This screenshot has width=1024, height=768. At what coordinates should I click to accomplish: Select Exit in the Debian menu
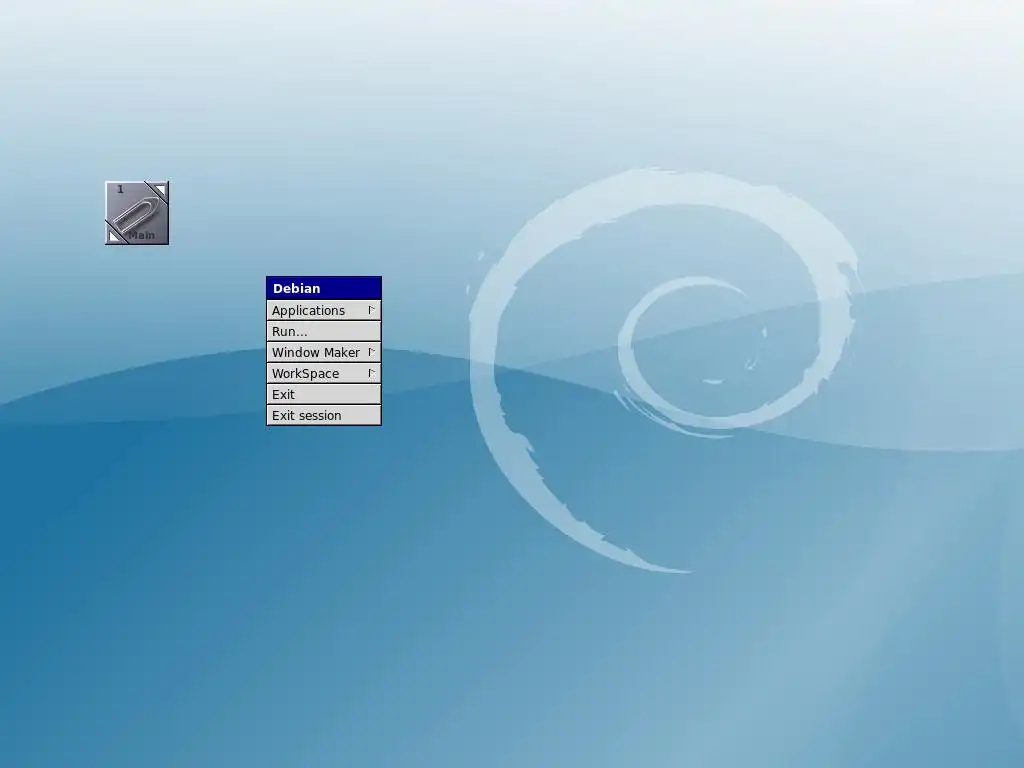[x=324, y=394]
